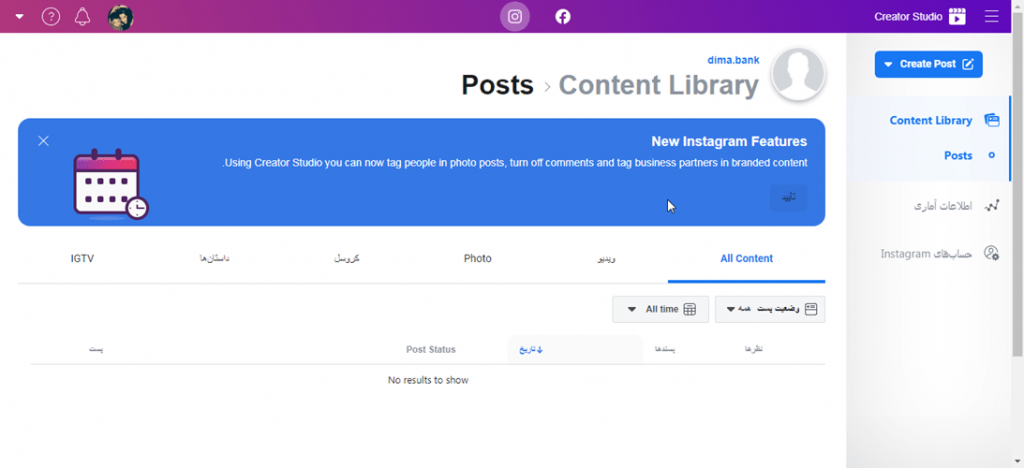
Task: Select Posts in the sidebar
Action: pyautogui.click(x=958, y=155)
